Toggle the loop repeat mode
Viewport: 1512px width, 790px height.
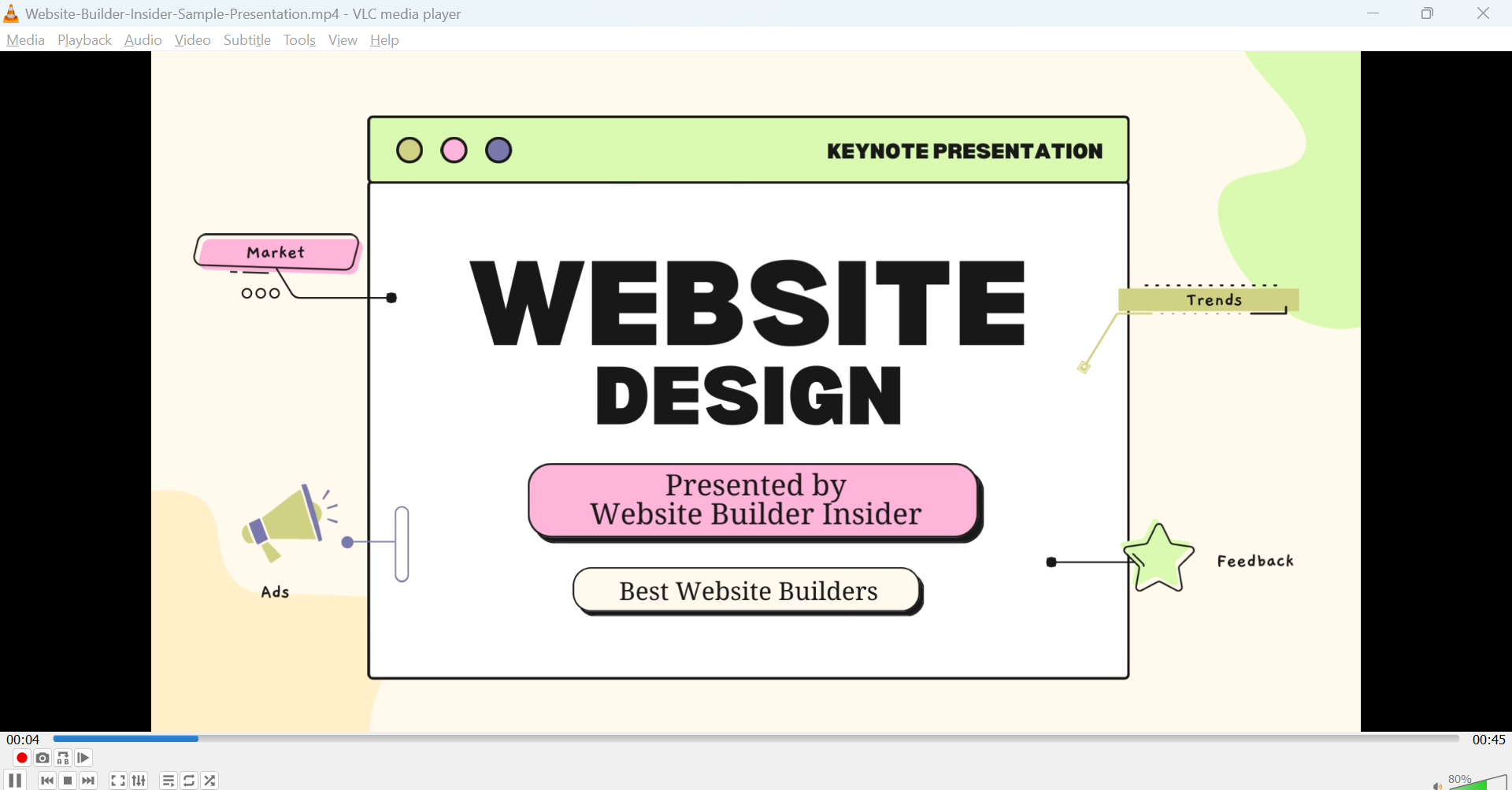[189, 781]
